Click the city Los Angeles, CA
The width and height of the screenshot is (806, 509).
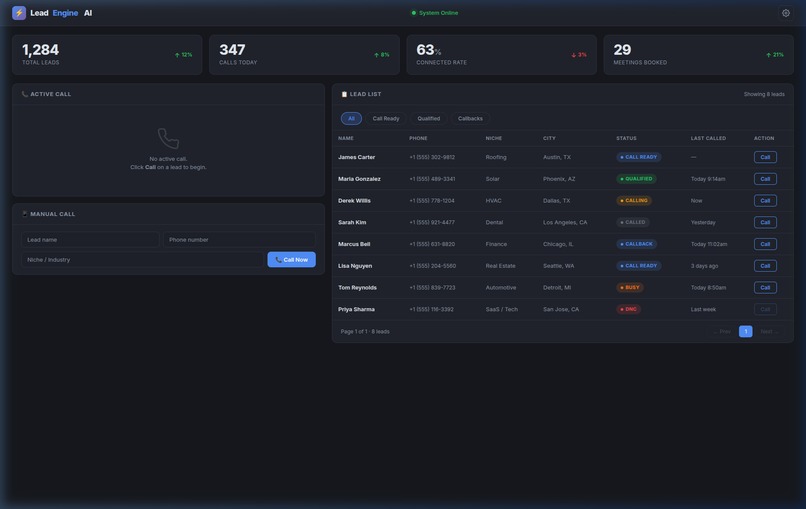[565, 223]
